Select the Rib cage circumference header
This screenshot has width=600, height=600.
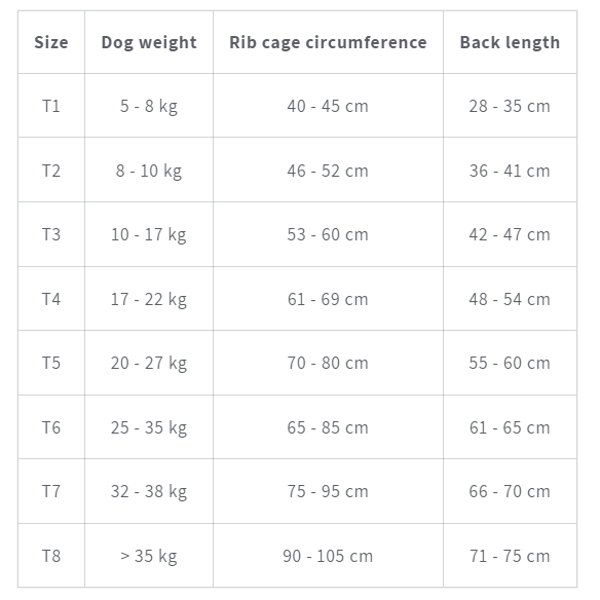(x=328, y=42)
